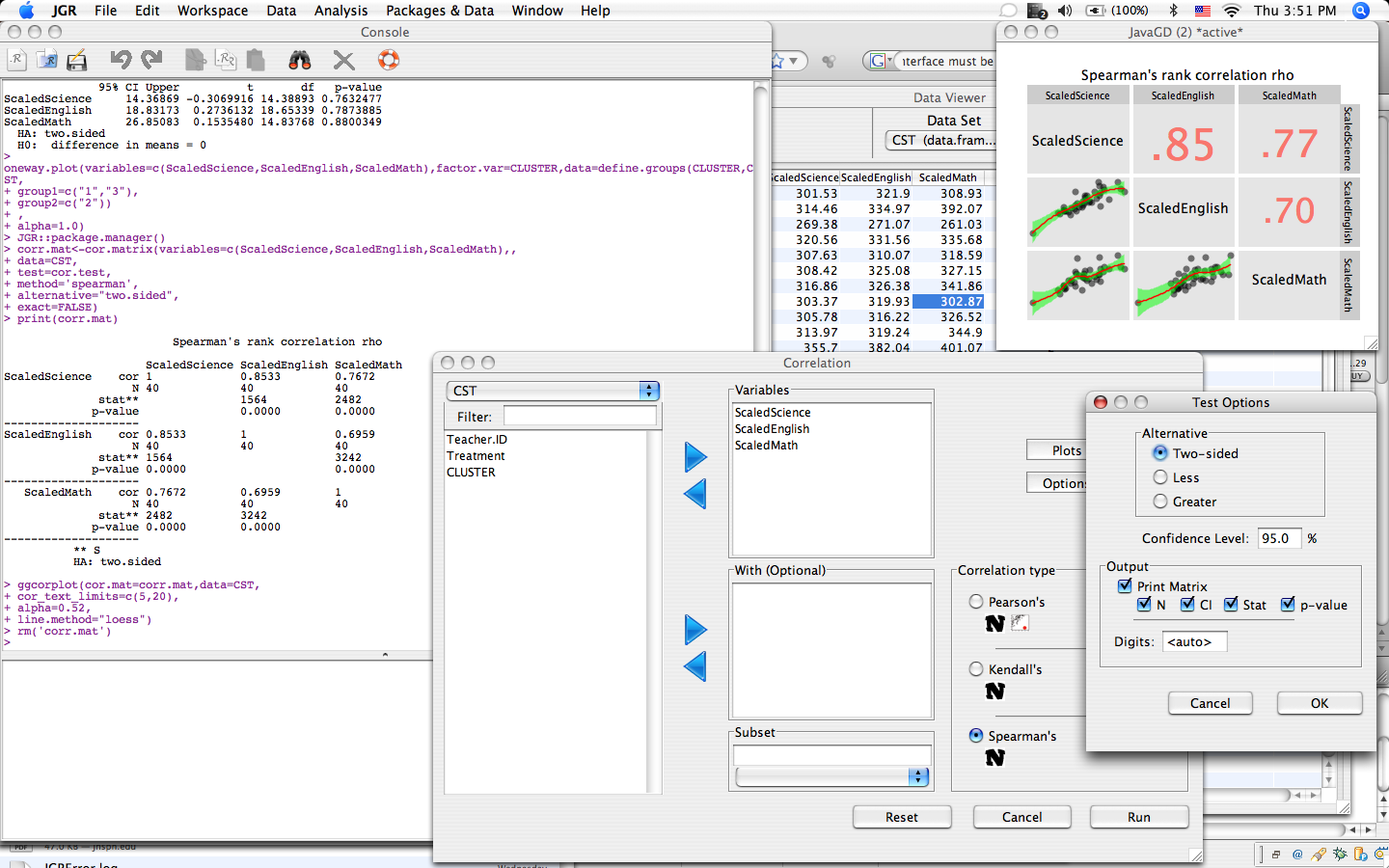Remove from With list using left arrow
Screen dimensions: 1389x868
tap(695, 666)
